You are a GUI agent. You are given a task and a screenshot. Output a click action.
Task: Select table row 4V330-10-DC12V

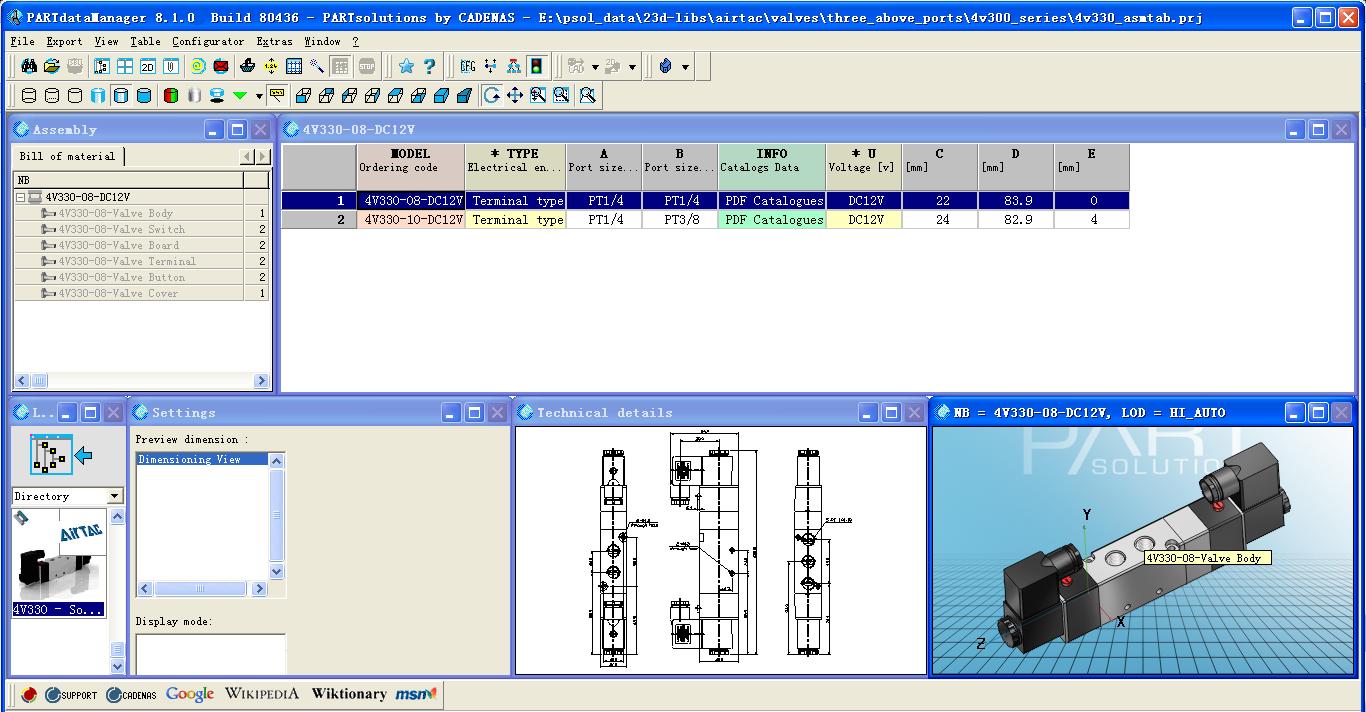click(x=705, y=220)
